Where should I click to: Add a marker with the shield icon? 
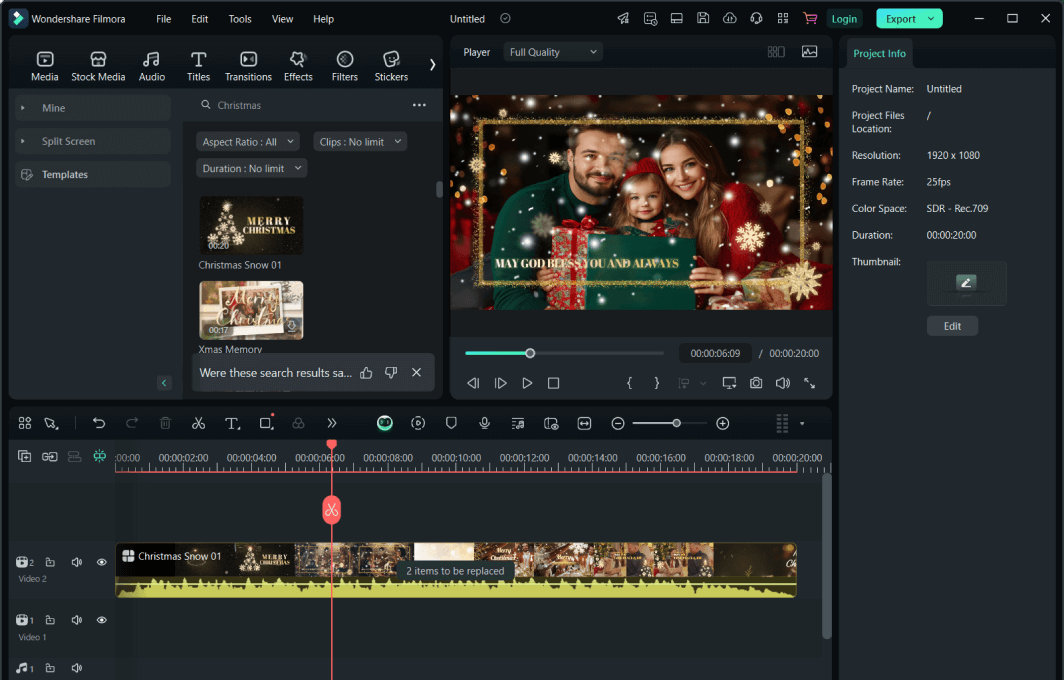pyautogui.click(x=451, y=423)
